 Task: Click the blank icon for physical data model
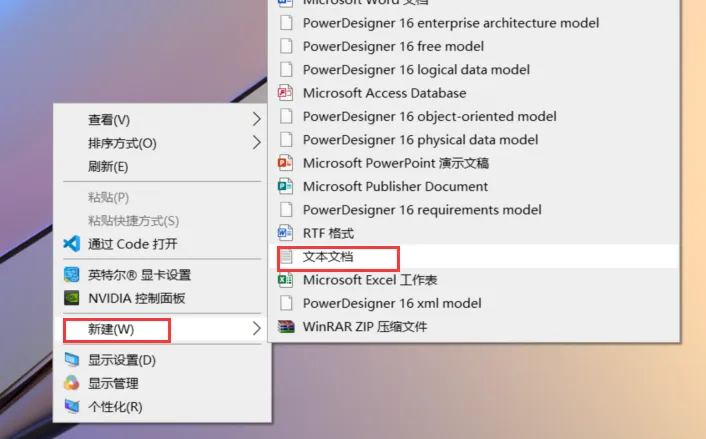click(x=286, y=140)
